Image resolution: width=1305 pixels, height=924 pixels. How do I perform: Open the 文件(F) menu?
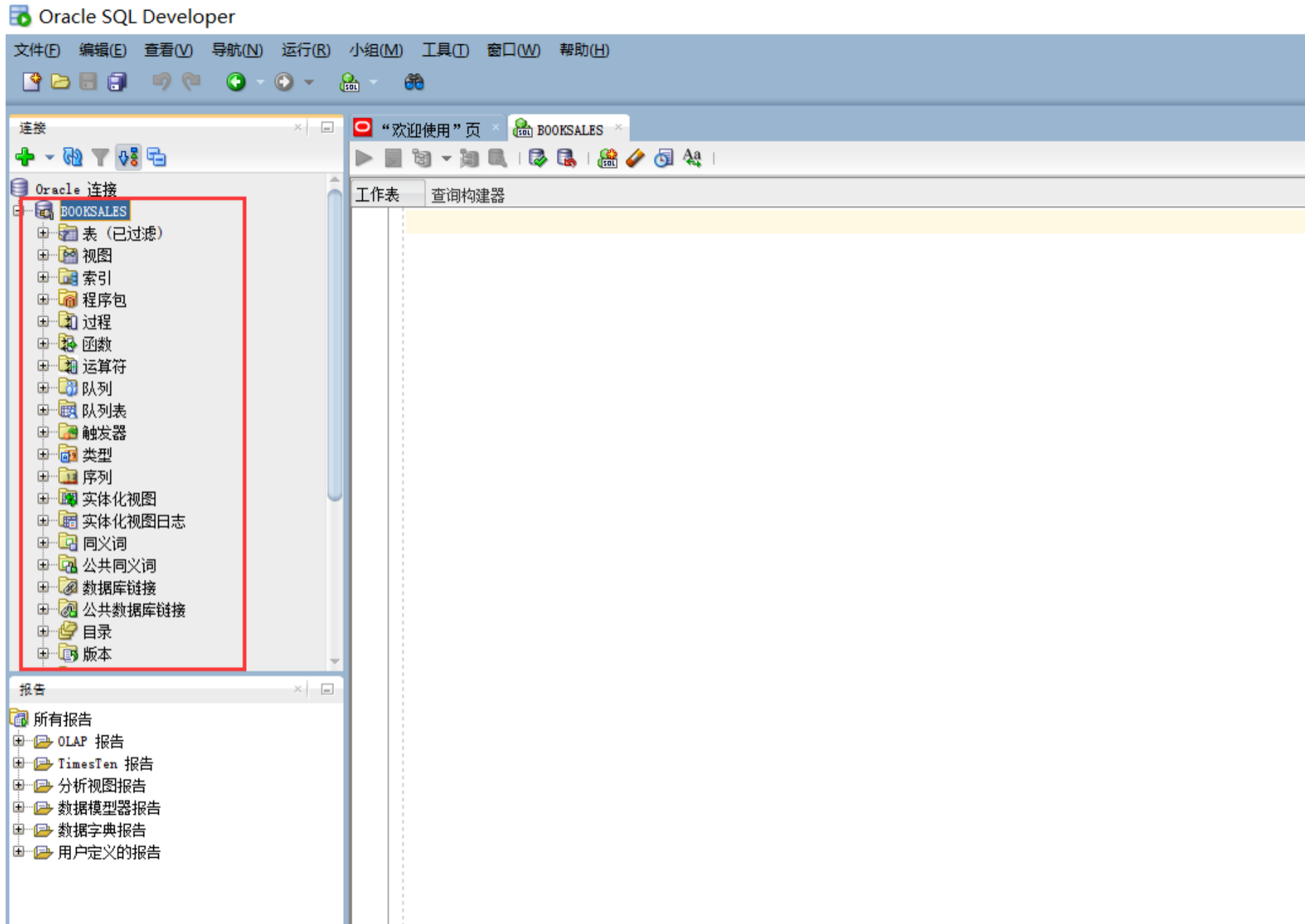click(x=37, y=50)
